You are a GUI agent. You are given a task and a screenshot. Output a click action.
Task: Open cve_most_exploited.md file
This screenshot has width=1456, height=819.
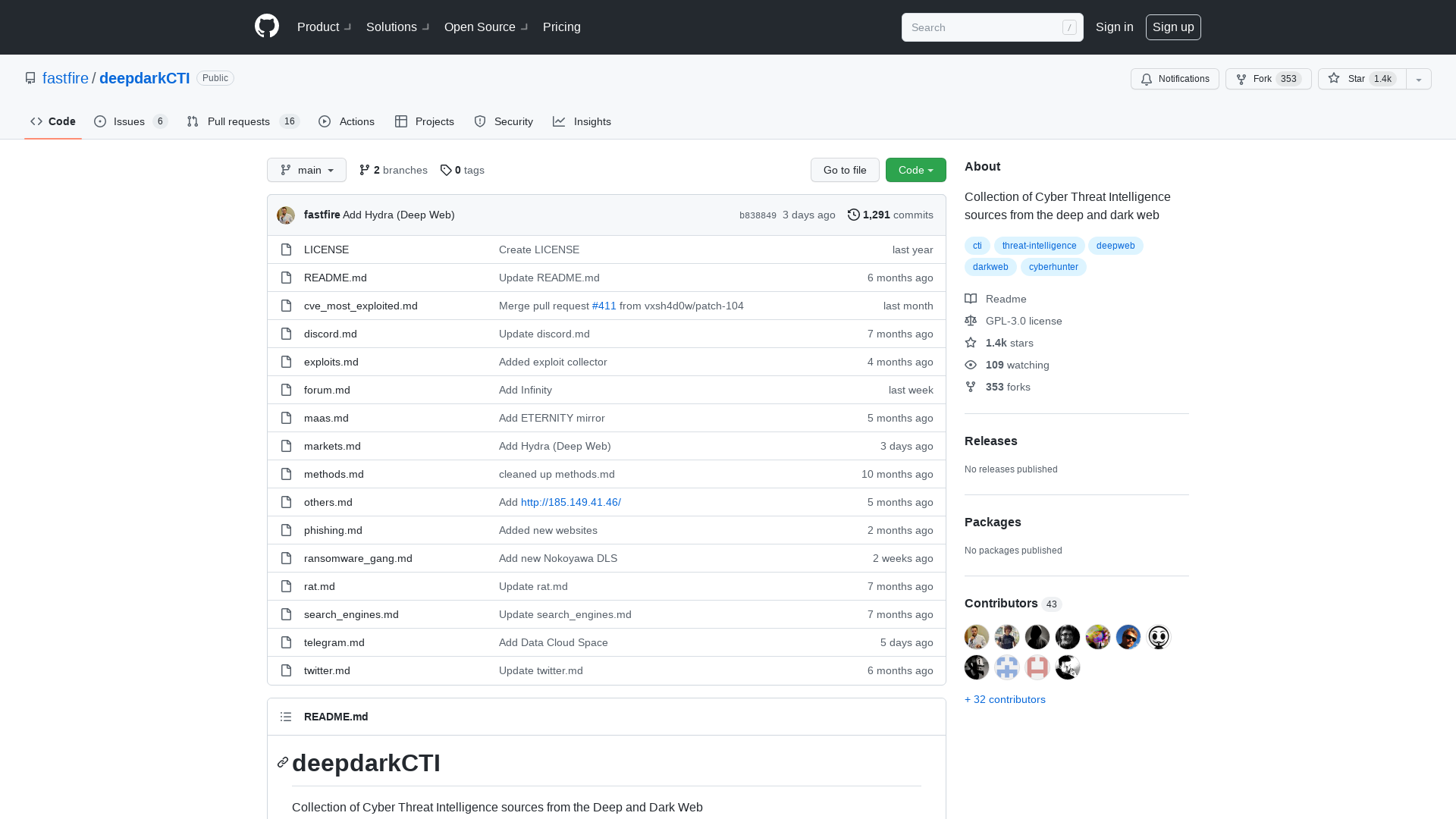point(361,306)
